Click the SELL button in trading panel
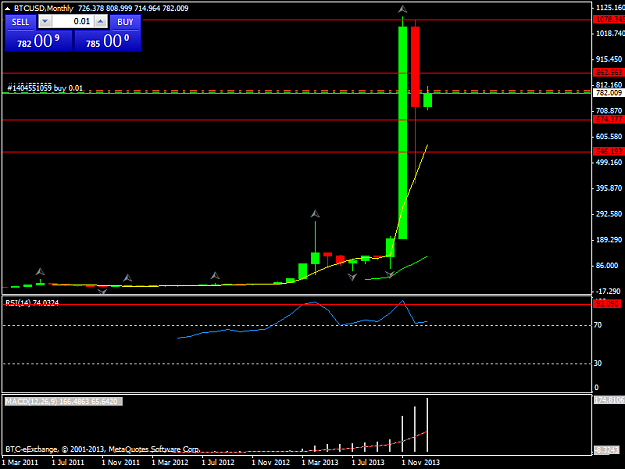 click(20, 22)
